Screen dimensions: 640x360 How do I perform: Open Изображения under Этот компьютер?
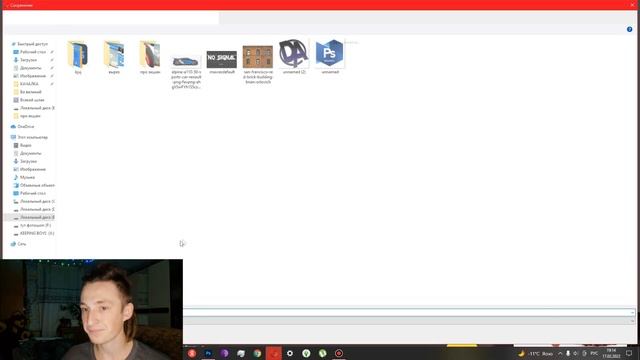pyautogui.click(x=29, y=169)
